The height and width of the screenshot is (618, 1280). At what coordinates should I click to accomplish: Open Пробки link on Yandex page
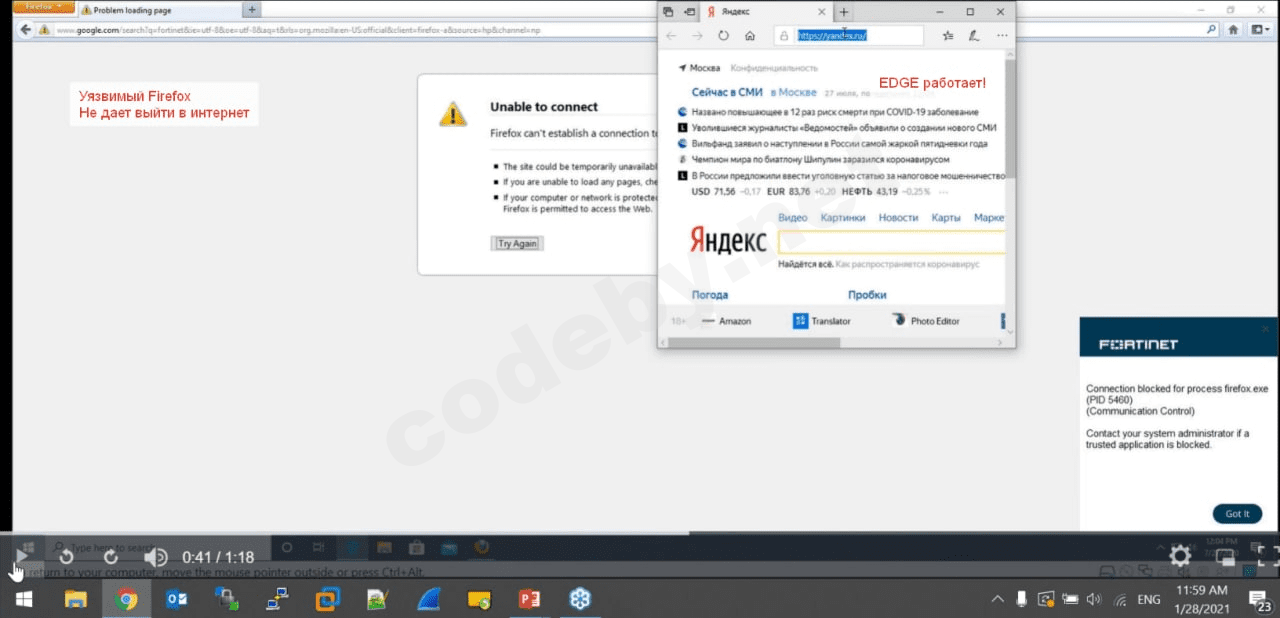867,295
